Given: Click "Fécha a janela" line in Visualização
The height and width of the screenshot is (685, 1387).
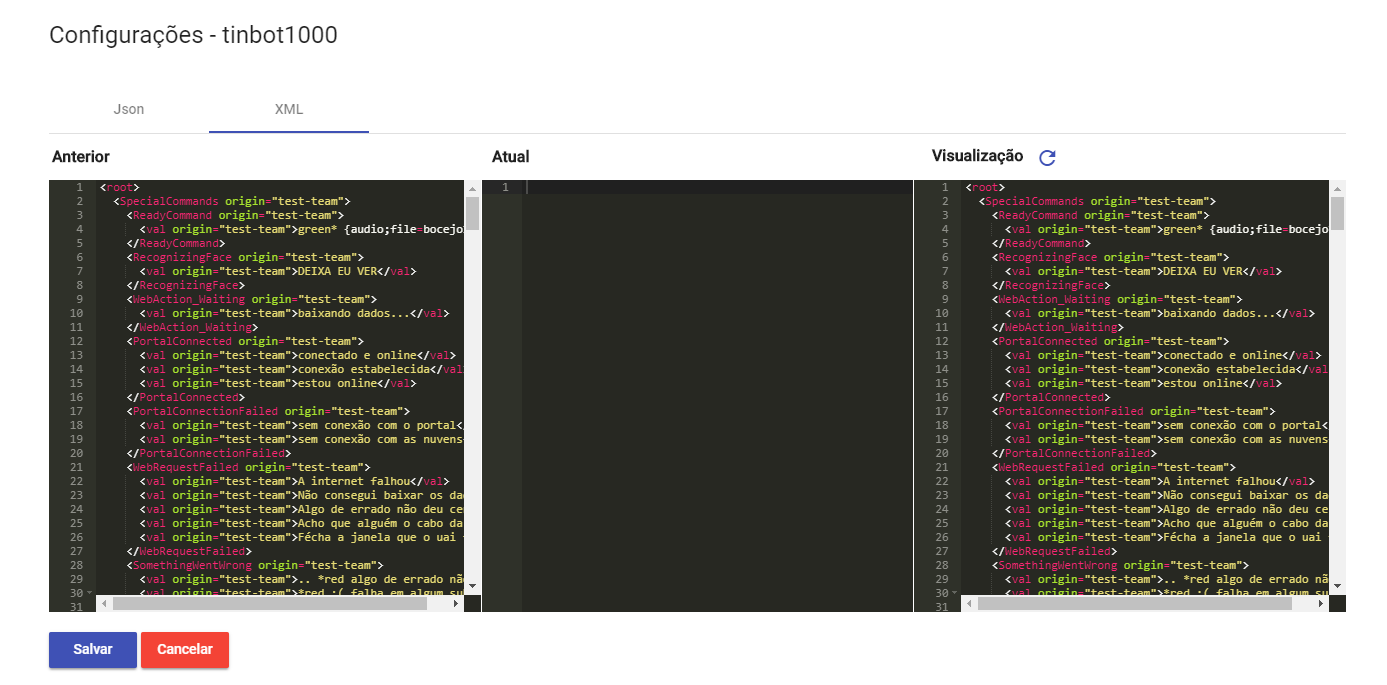Looking at the screenshot, I should tap(1167, 537).
